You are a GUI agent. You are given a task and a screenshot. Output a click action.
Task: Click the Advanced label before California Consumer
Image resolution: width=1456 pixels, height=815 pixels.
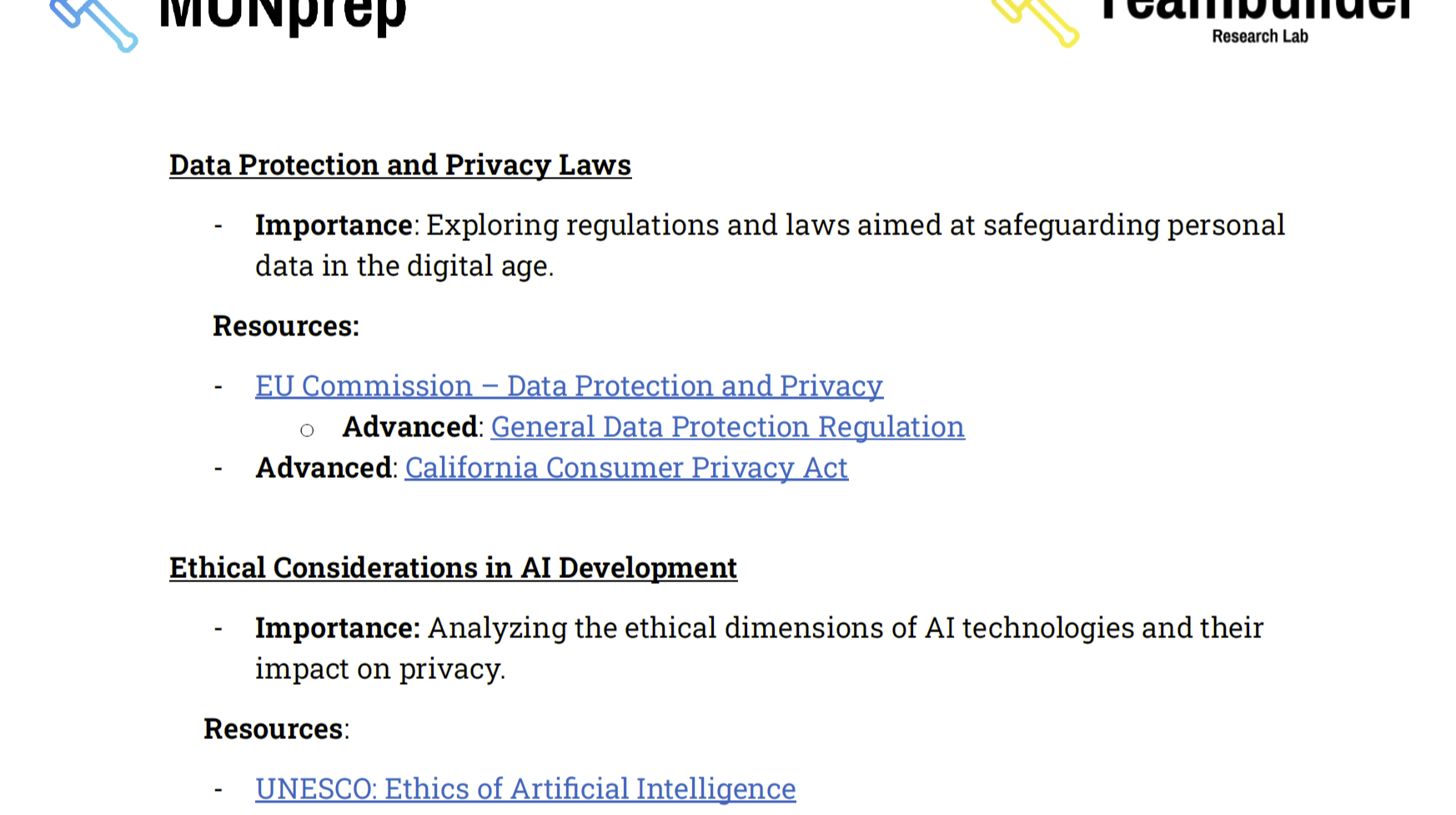[x=323, y=468]
